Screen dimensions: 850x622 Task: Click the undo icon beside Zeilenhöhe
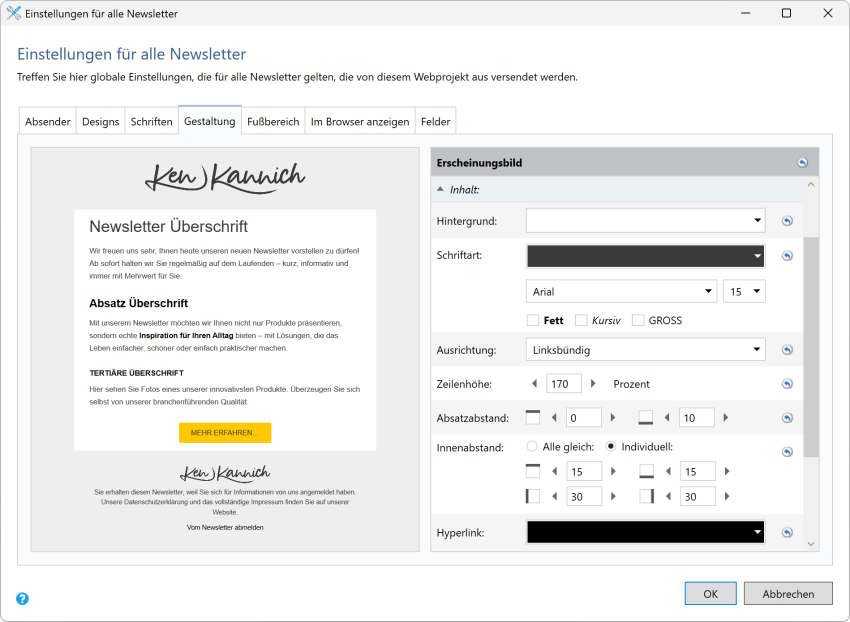pos(788,383)
